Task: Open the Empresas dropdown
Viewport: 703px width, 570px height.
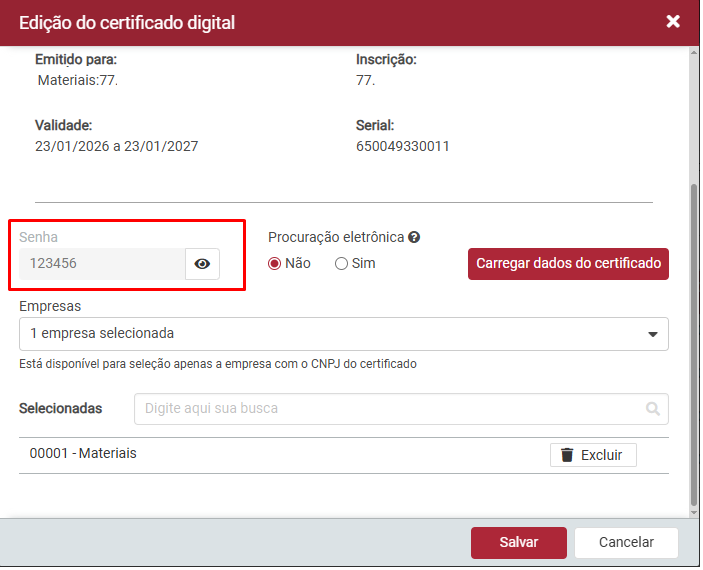Action: pos(344,335)
